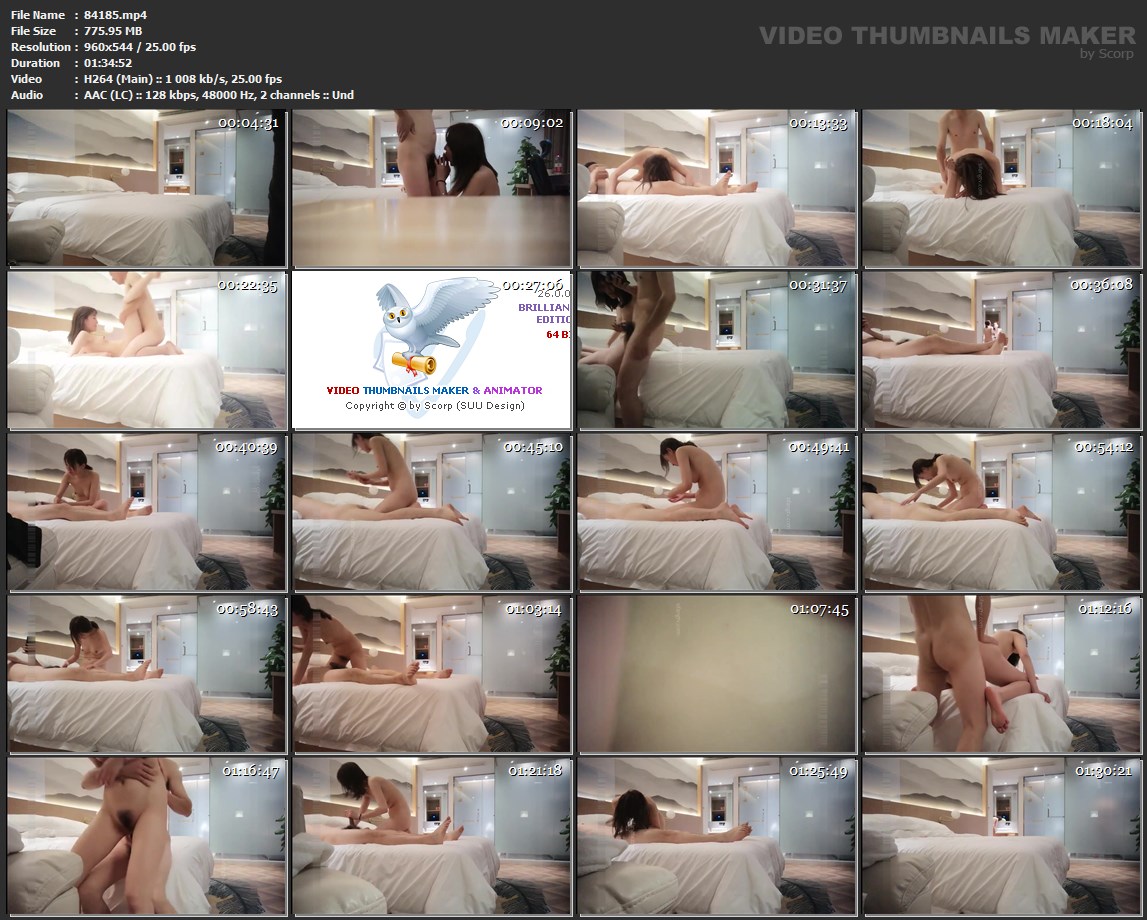Image resolution: width=1147 pixels, height=920 pixels.
Task: Click the timestamp 01:30:21
Action: click(1104, 770)
